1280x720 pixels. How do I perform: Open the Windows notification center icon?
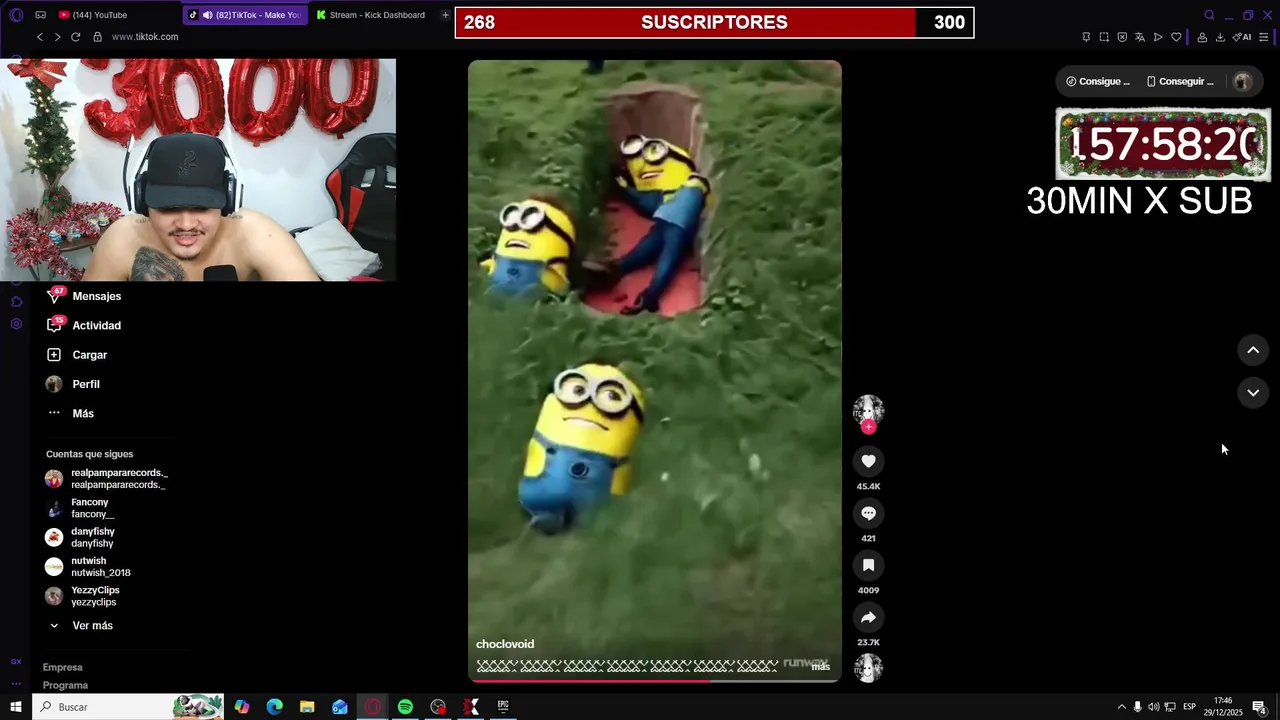point(1259,707)
